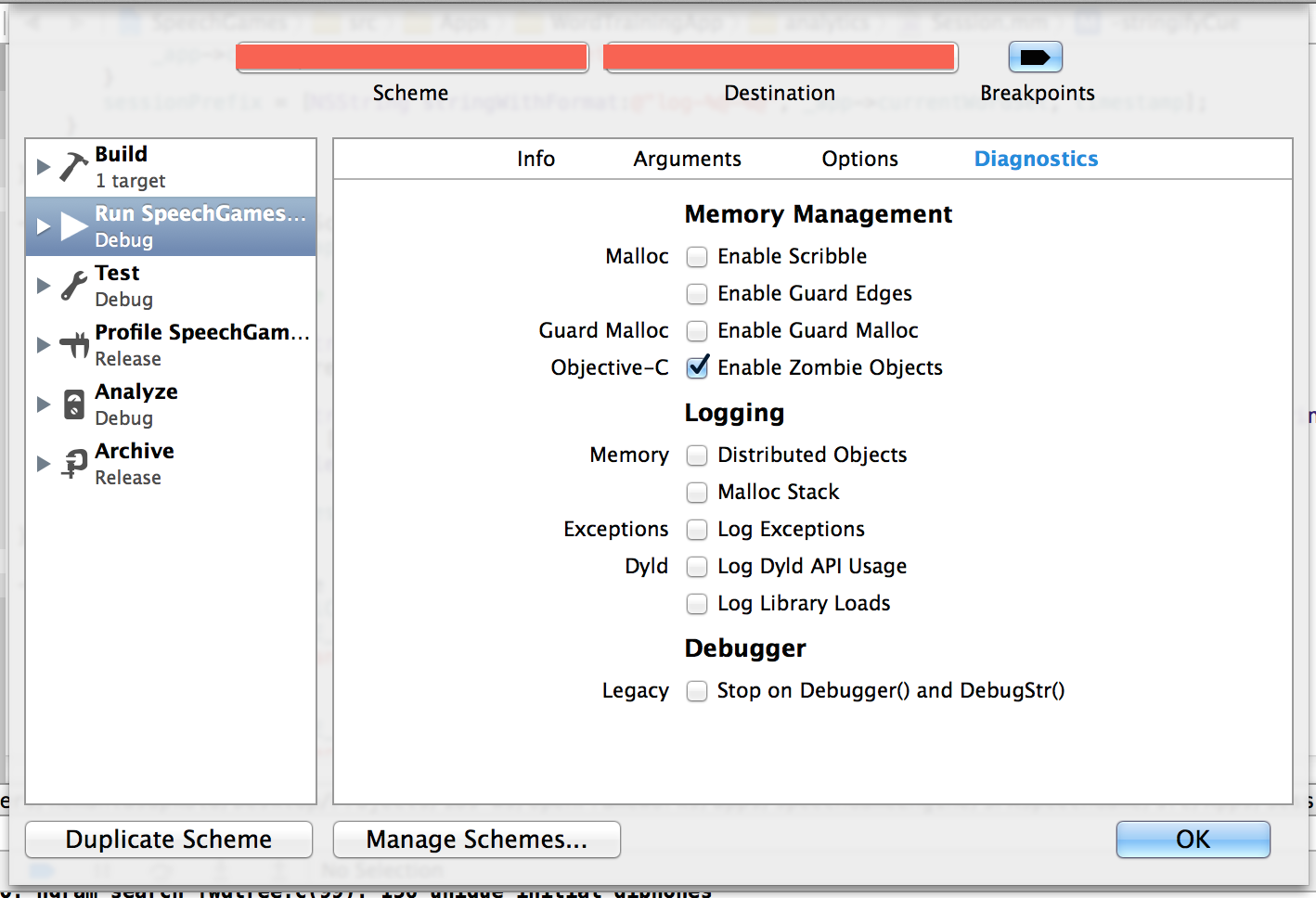The image size is (1316, 898).
Task: Click the Legacy label
Action: coord(635,691)
